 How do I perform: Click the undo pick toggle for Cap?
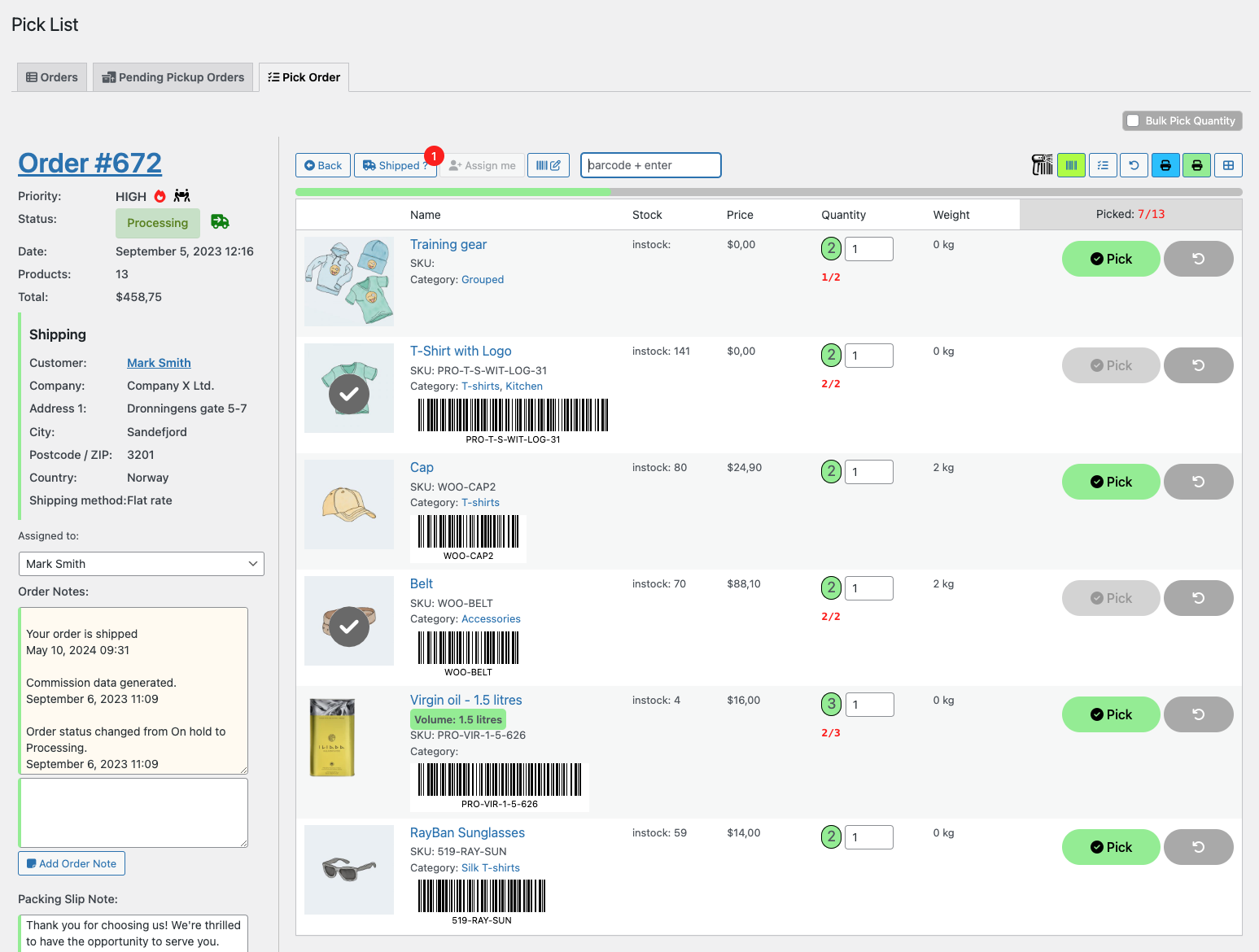click(1198, 481)
